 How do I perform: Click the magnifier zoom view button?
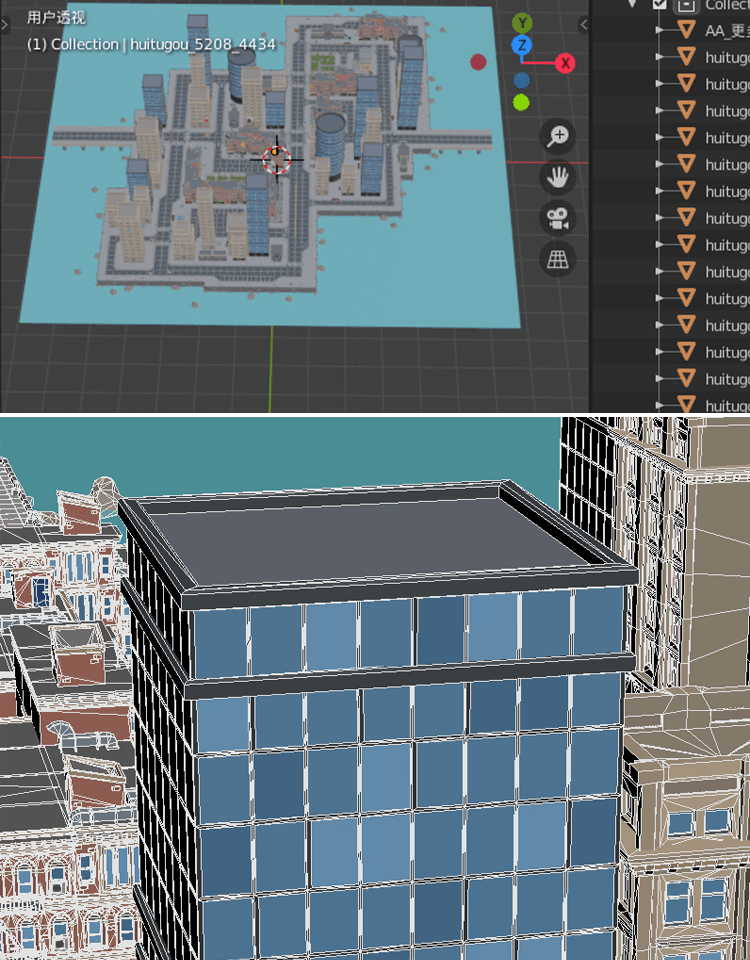pyautogui.click(x=557, y=136)
